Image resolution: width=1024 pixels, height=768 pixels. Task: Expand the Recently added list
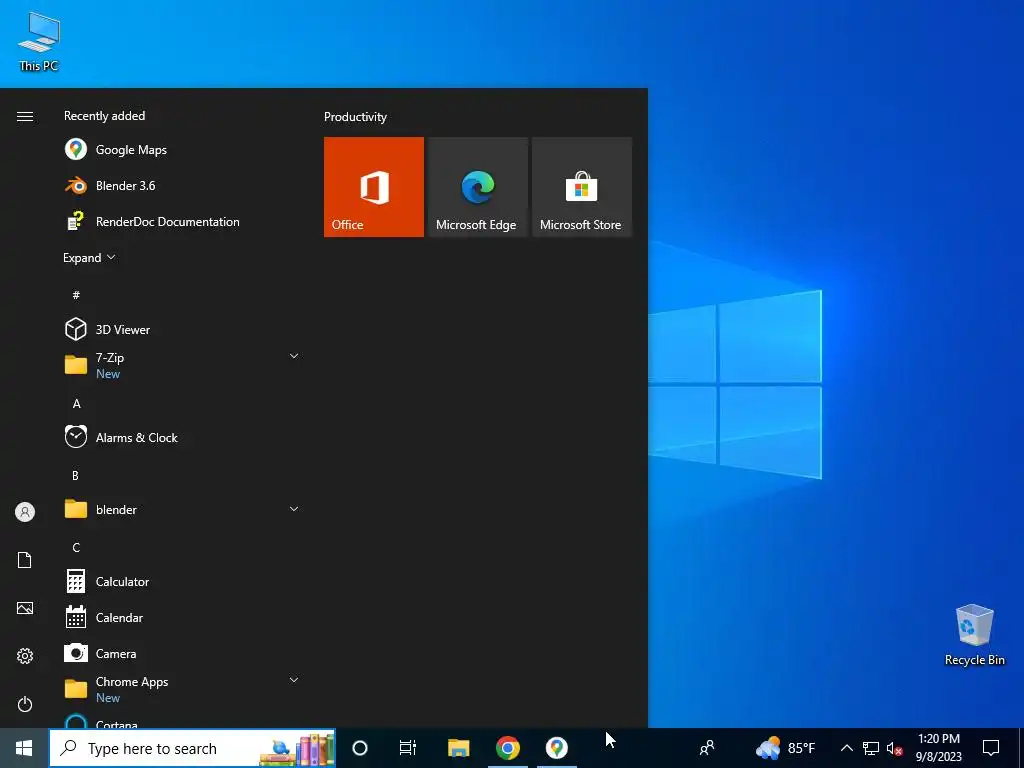point(89,258)
